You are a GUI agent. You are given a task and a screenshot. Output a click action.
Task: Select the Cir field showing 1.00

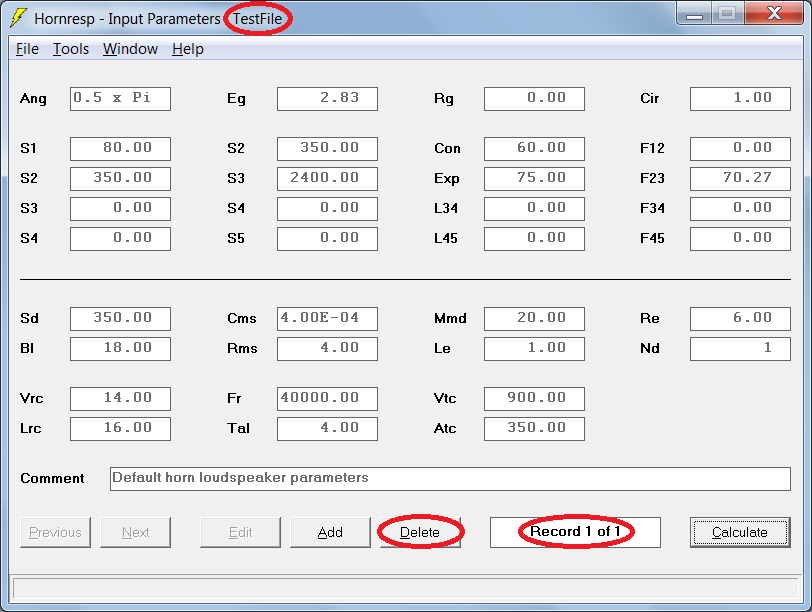point(741,99)
